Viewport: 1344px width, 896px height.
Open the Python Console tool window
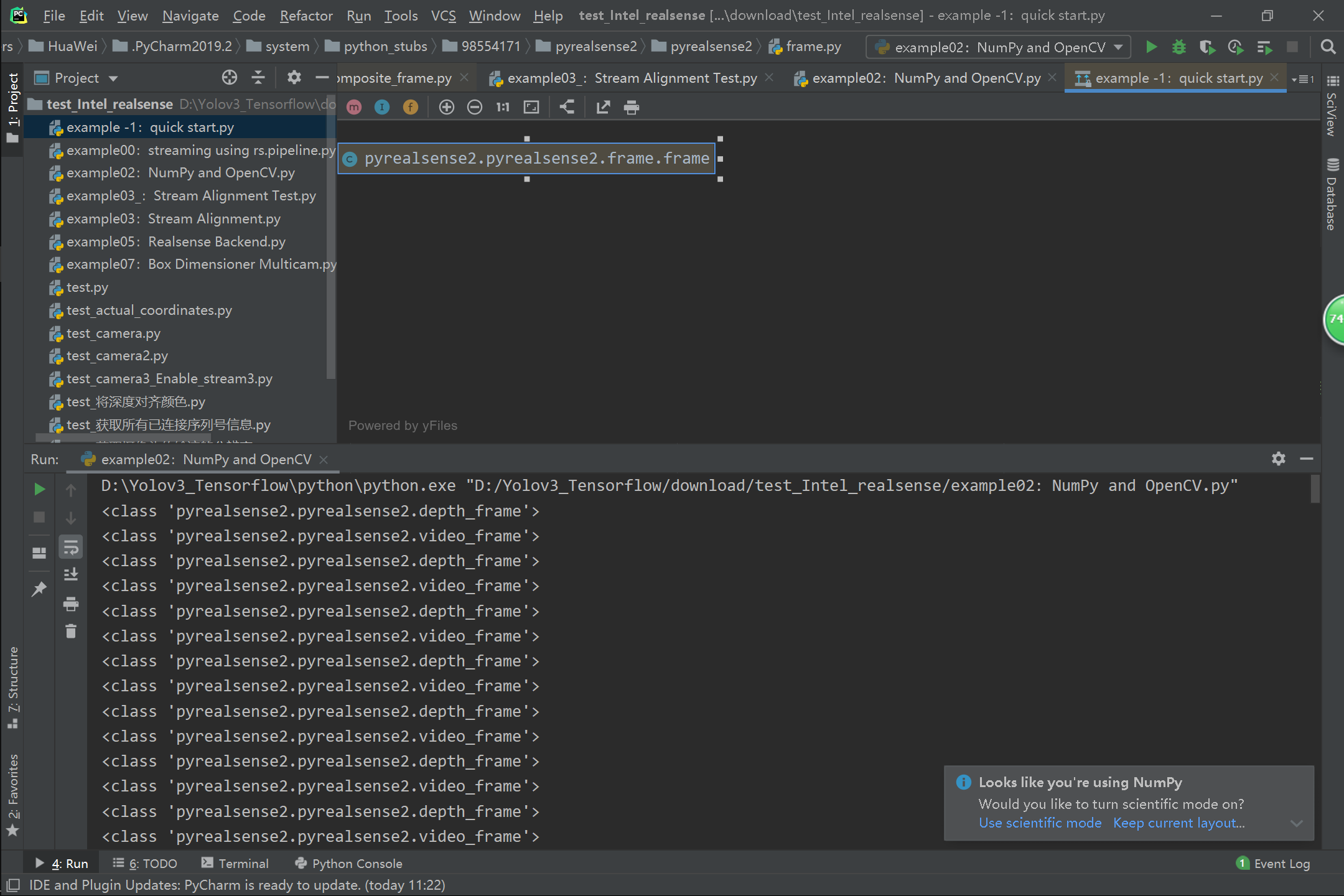click(357, 863)
